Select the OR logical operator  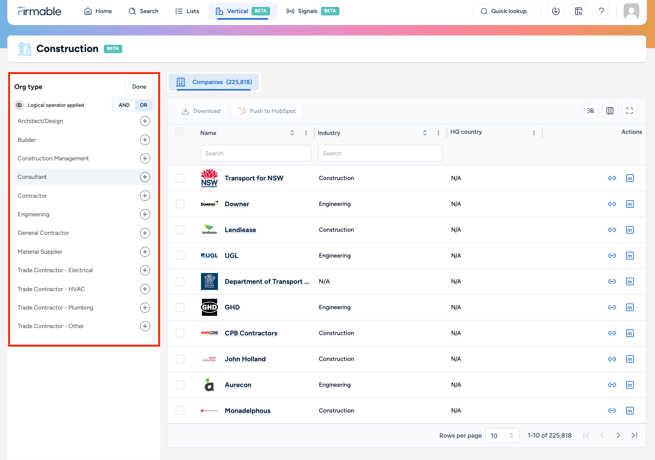(x=144, y=105)
